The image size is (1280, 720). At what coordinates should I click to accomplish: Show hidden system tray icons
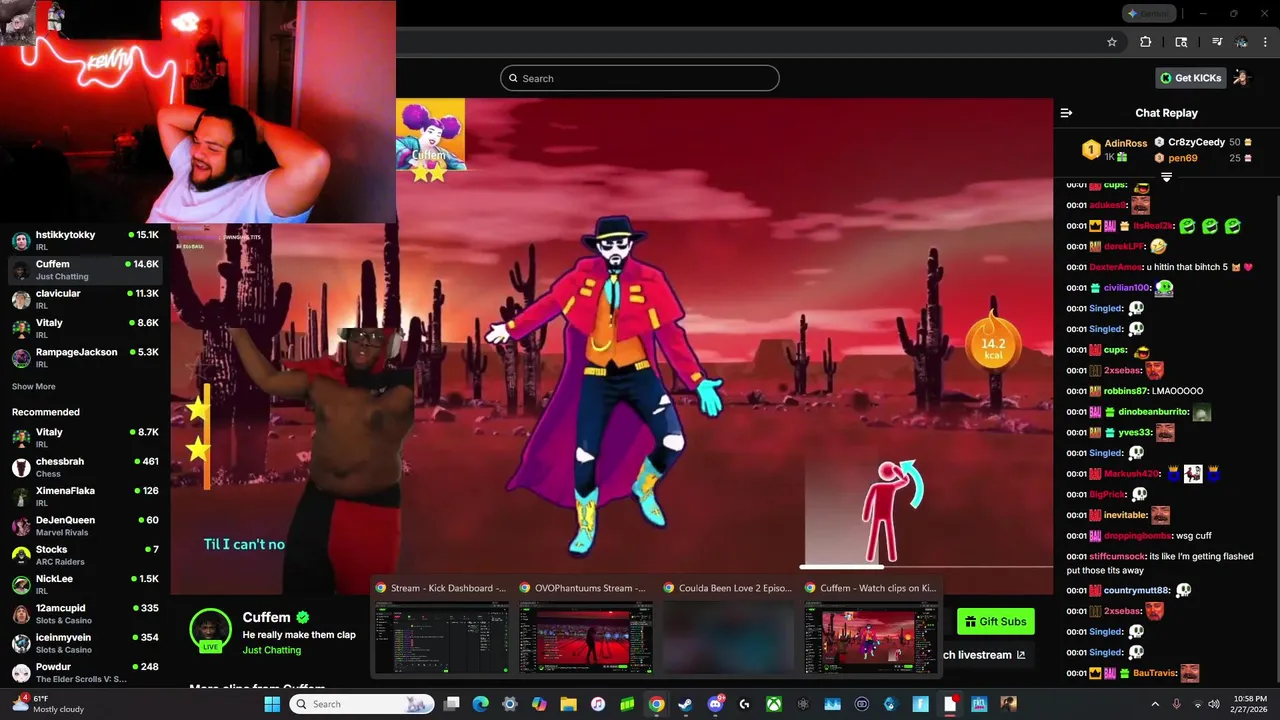[x=1156, y=704]
